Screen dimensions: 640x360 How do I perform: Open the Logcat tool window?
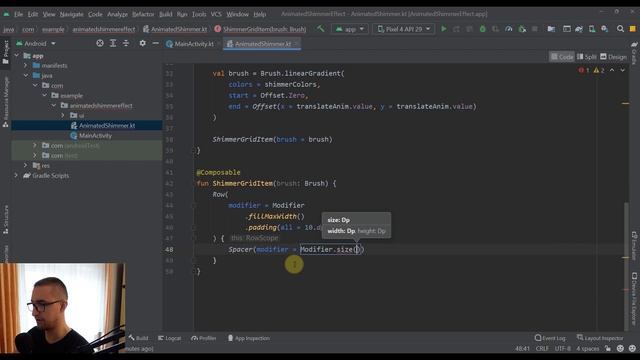click(169, 338)
